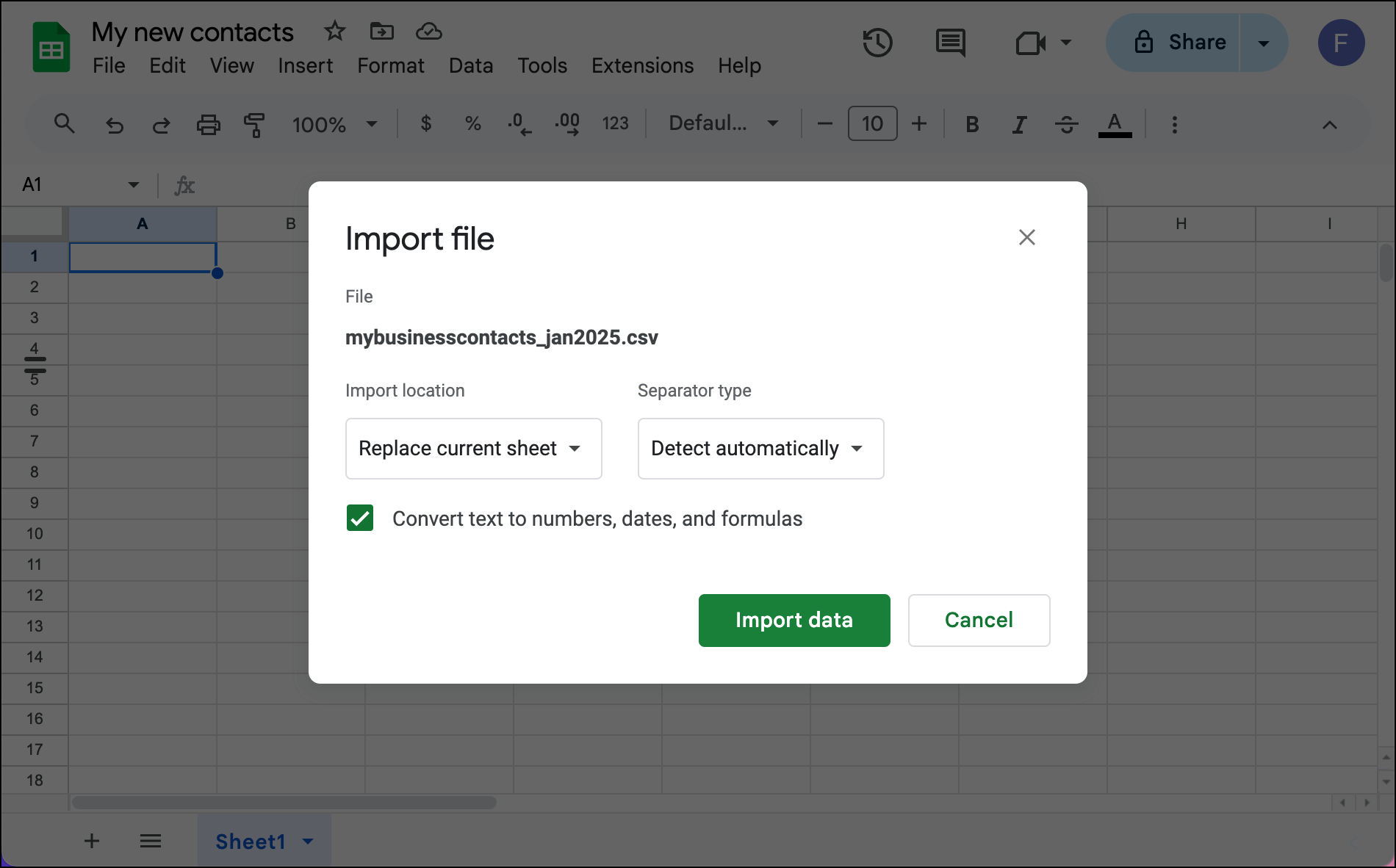Viewport: 1396px width, 868px height.
Task: Click the video meeting camera icon
Action: click(x=1030, y=43)
